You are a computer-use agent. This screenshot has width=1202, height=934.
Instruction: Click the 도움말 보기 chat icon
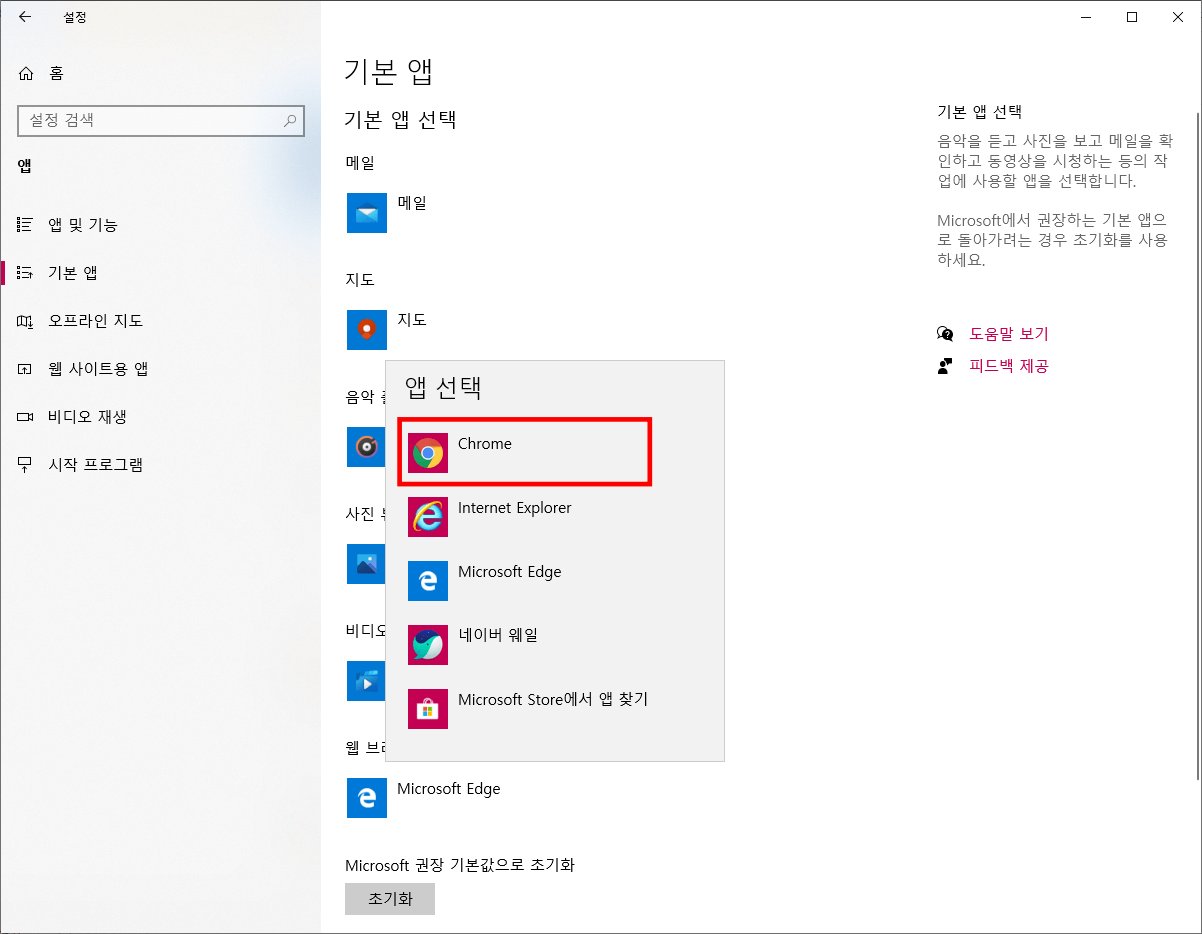click(x=945, y=334)
